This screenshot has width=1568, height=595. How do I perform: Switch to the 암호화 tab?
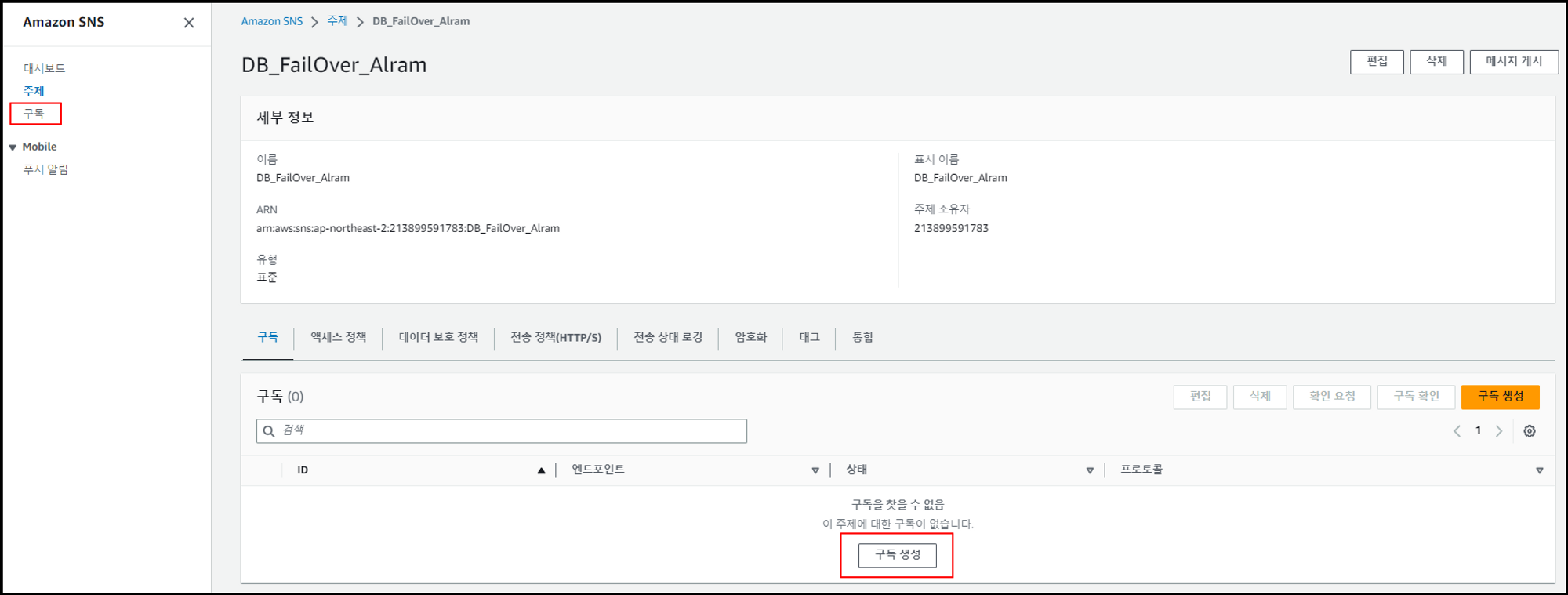pos(750,337)
